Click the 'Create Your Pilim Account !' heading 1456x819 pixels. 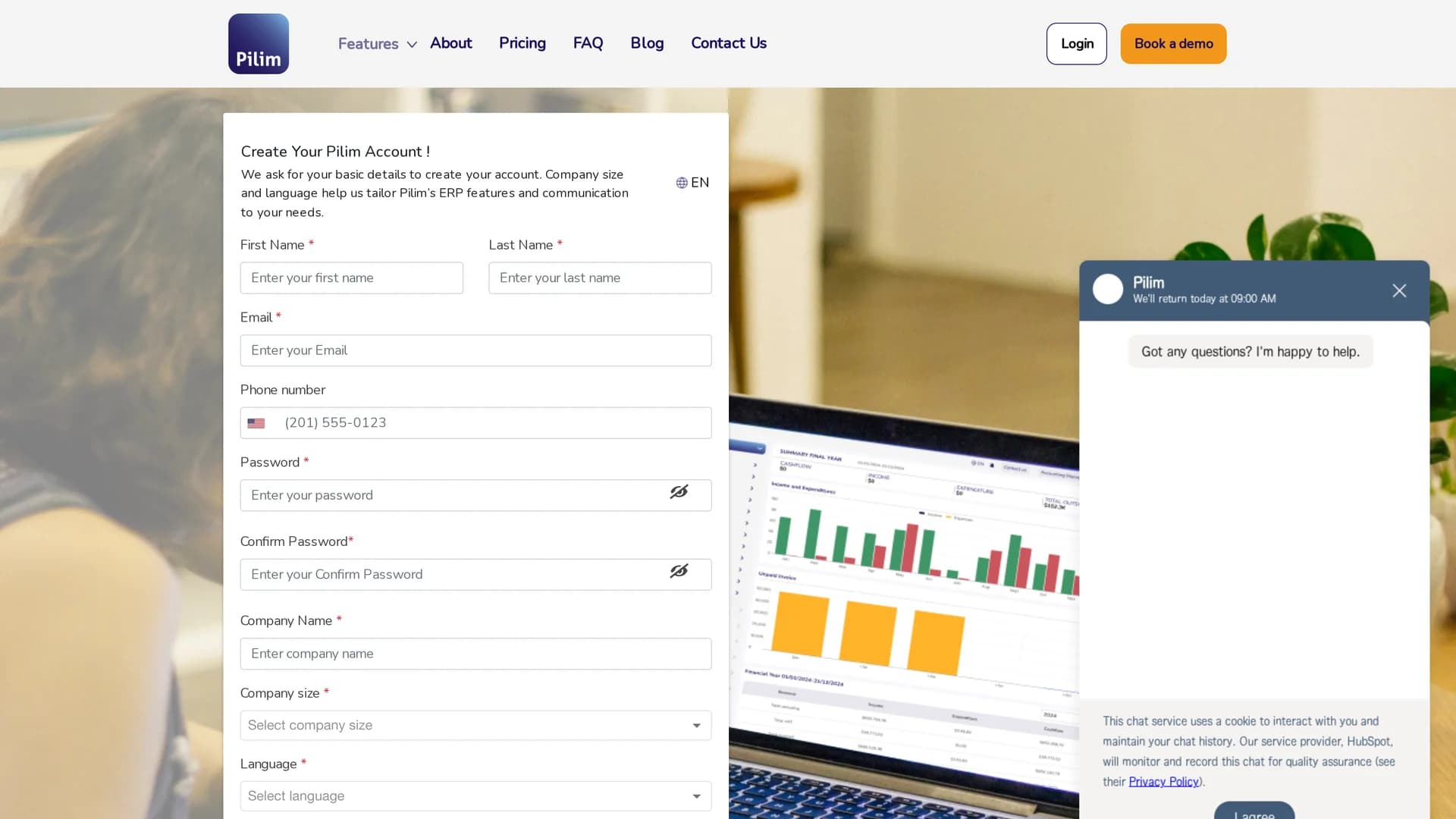click(x=335, y=152)
